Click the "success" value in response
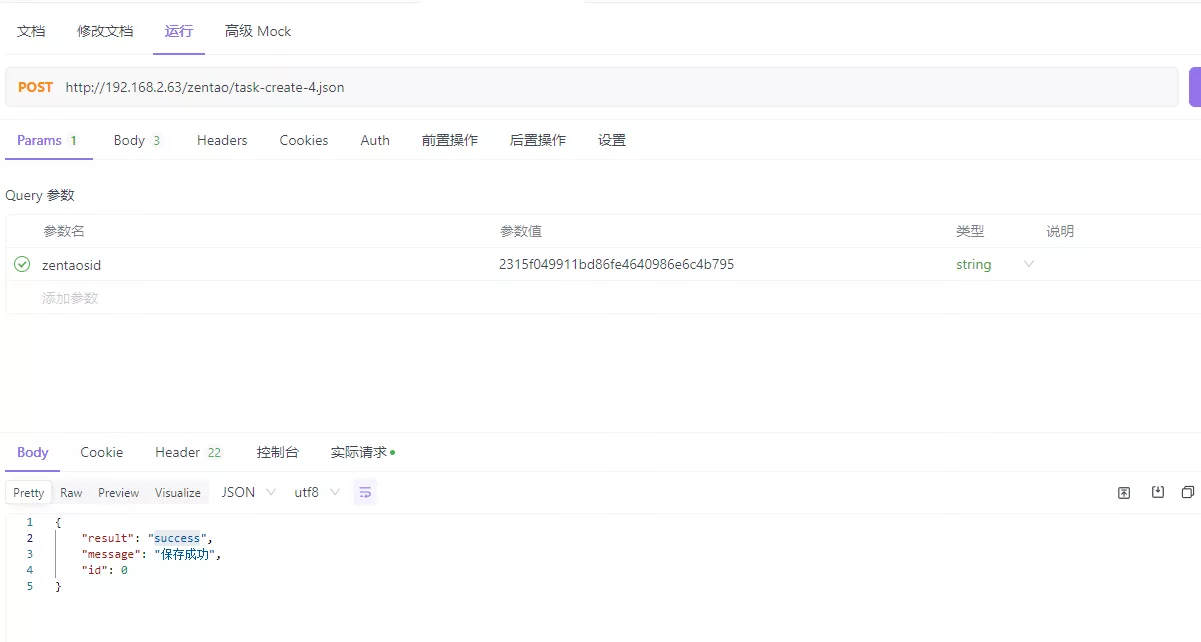 177,538
